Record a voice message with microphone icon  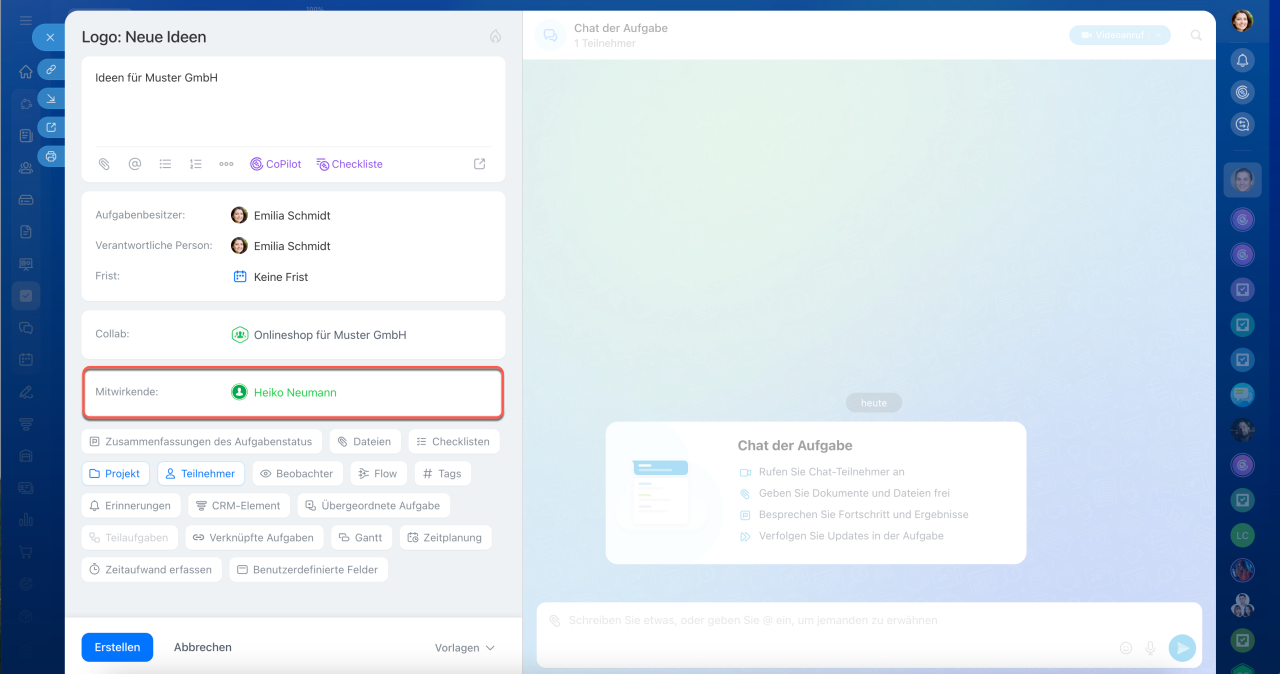1150,648
